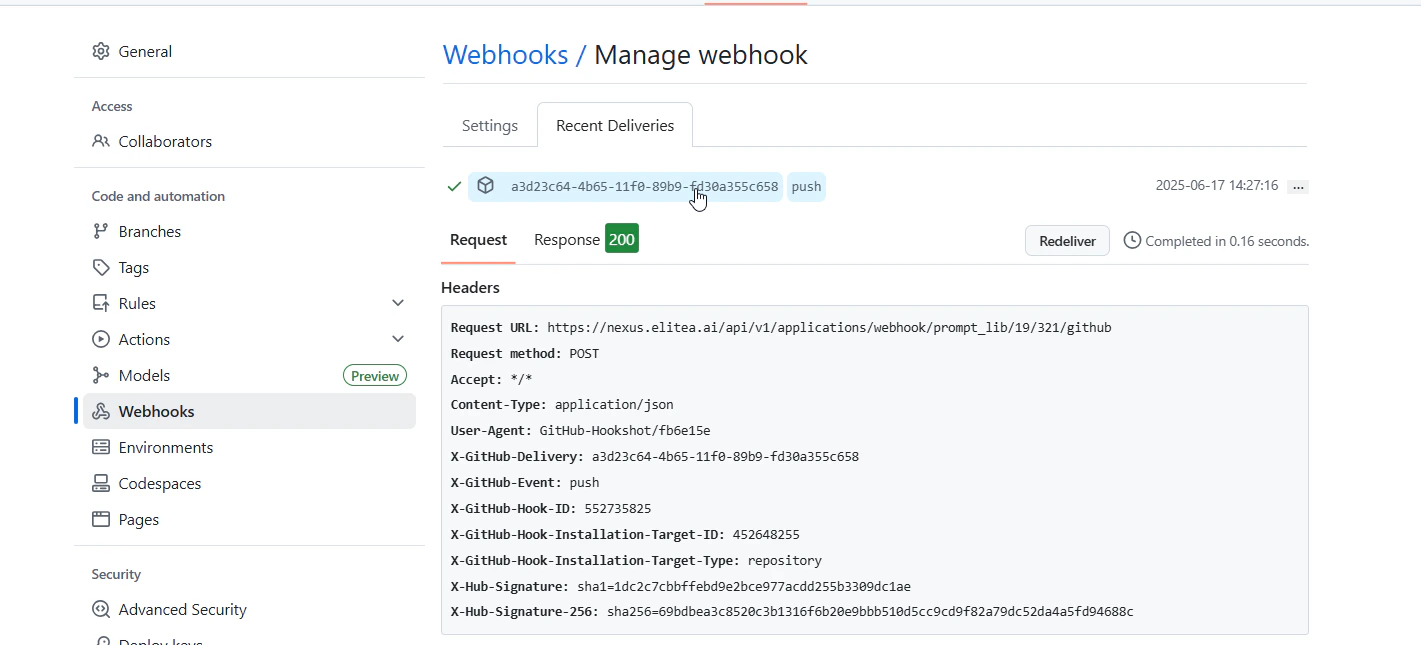Open the Branches settings via its branch icon
The image size is (1421, 645).
pos(100,231)
